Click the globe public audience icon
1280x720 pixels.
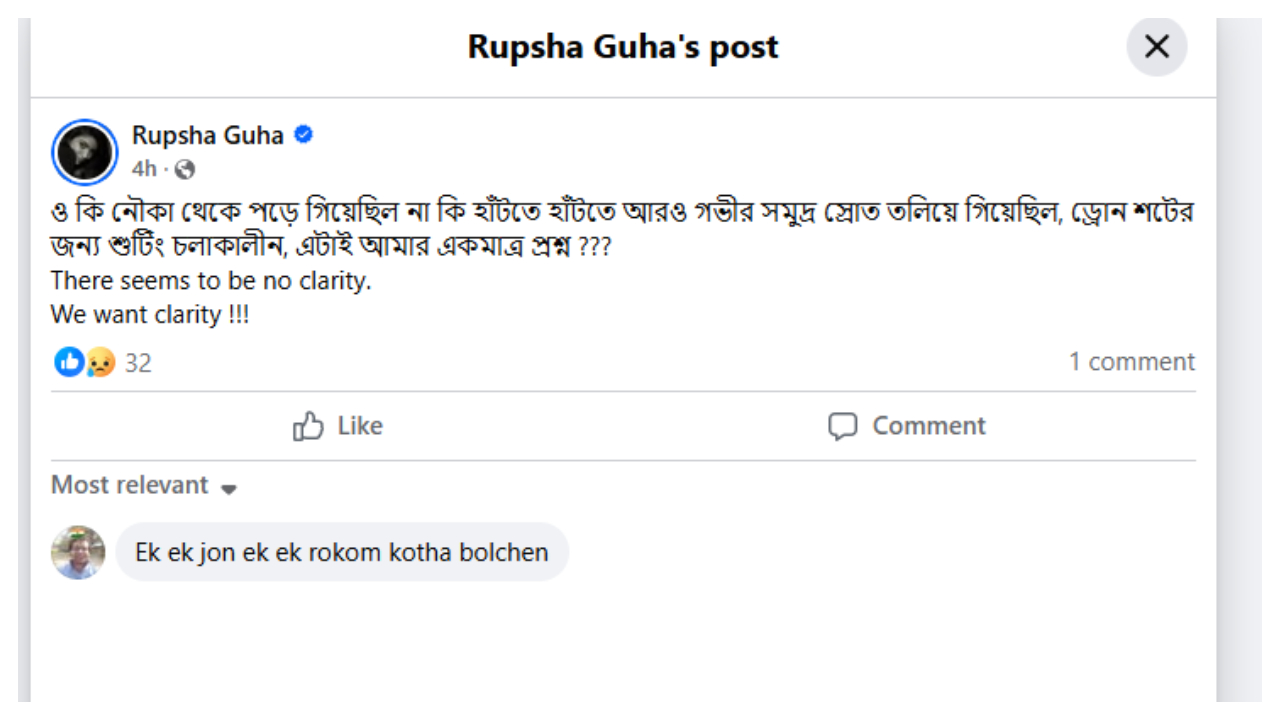click(184, 169)
